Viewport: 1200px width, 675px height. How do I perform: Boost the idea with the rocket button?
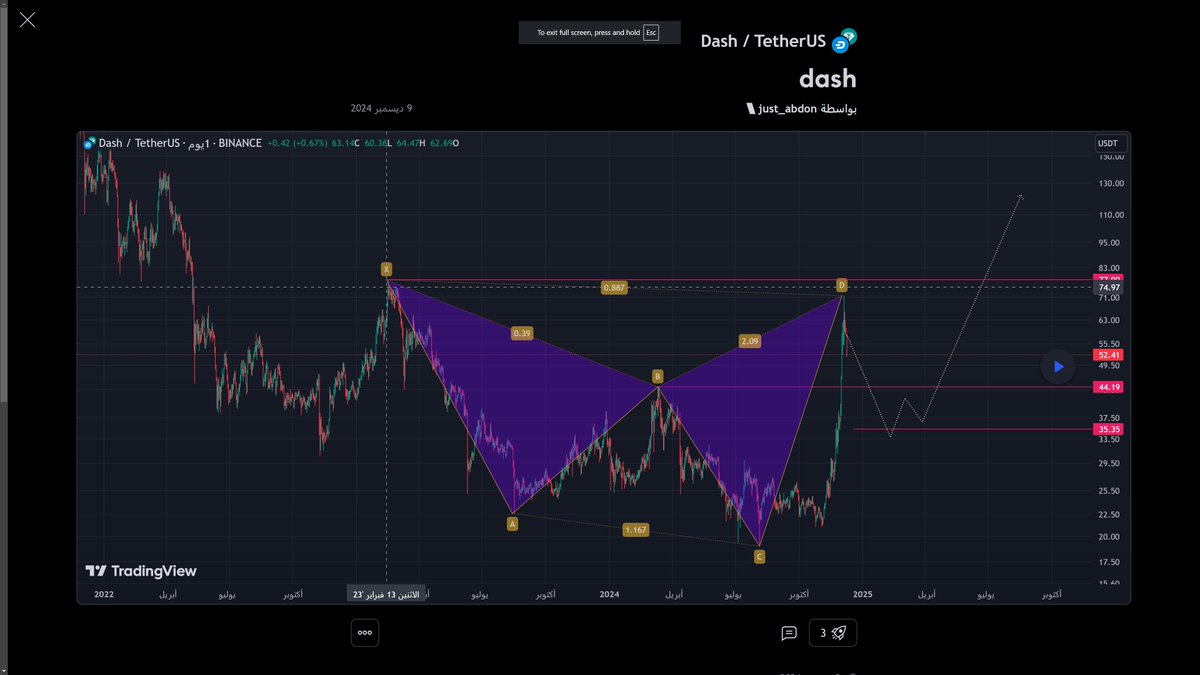(x=833, y=633)
